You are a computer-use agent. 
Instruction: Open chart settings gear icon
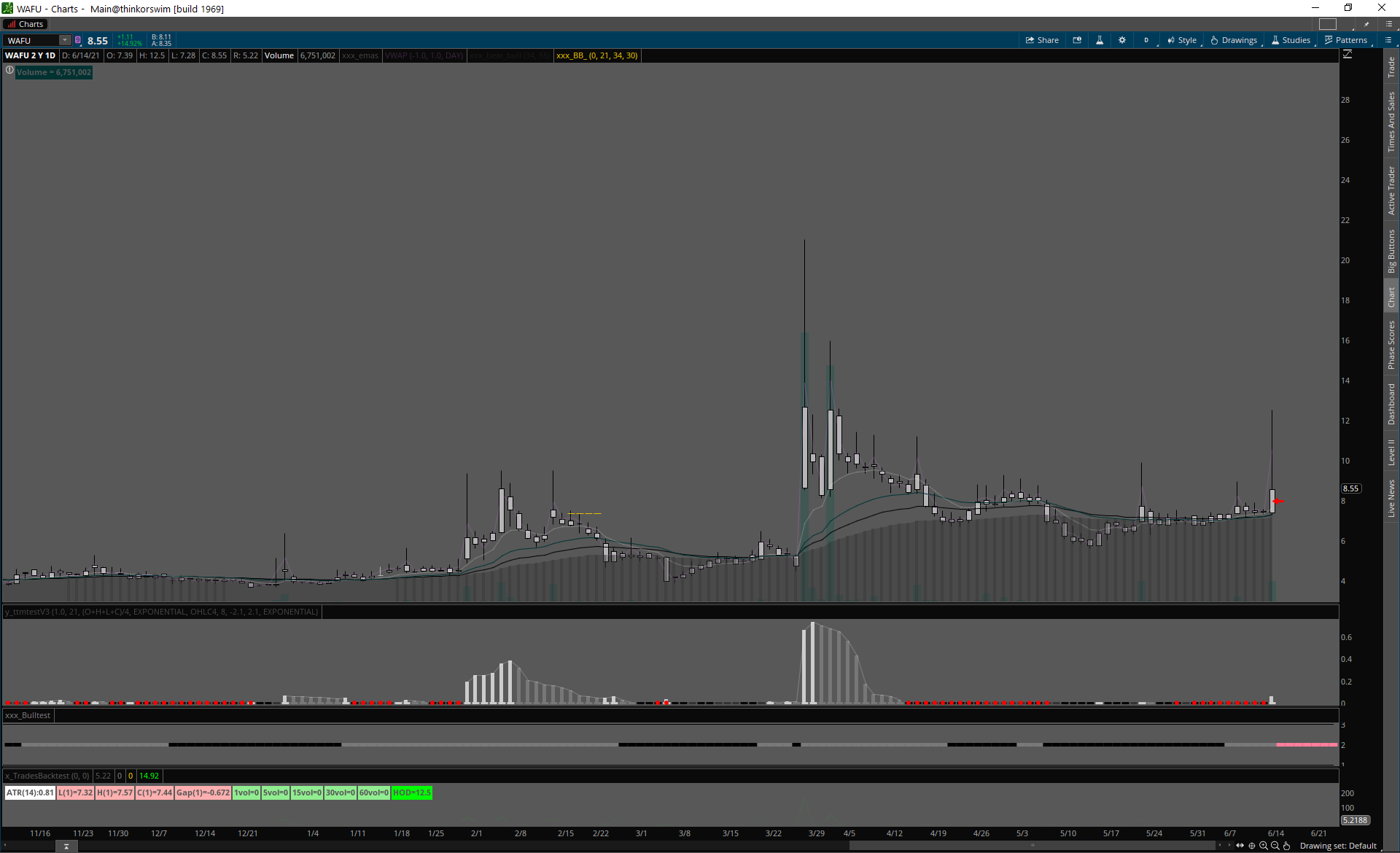pos(1122,40)
